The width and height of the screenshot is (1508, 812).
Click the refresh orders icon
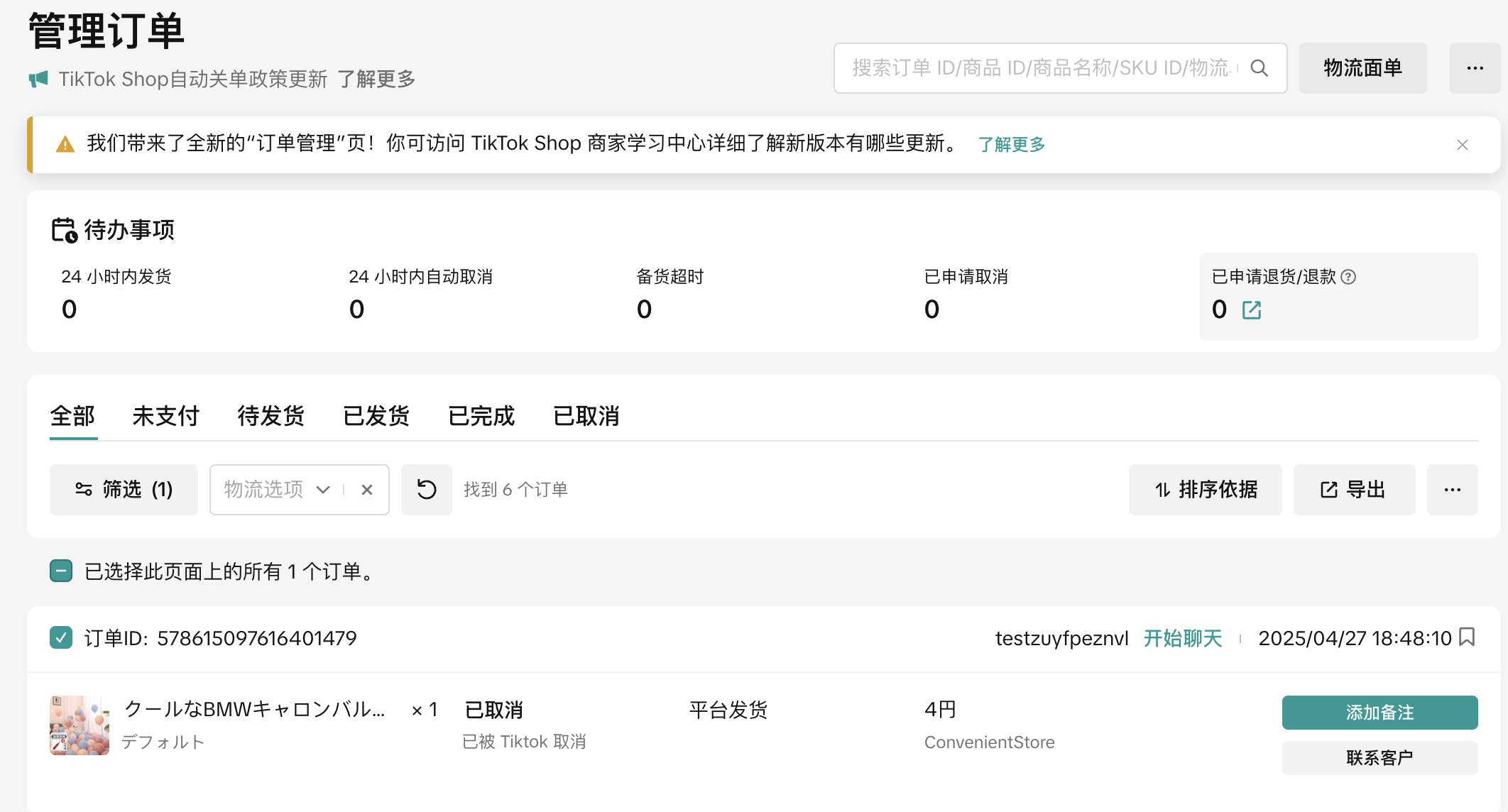(426, 490)
